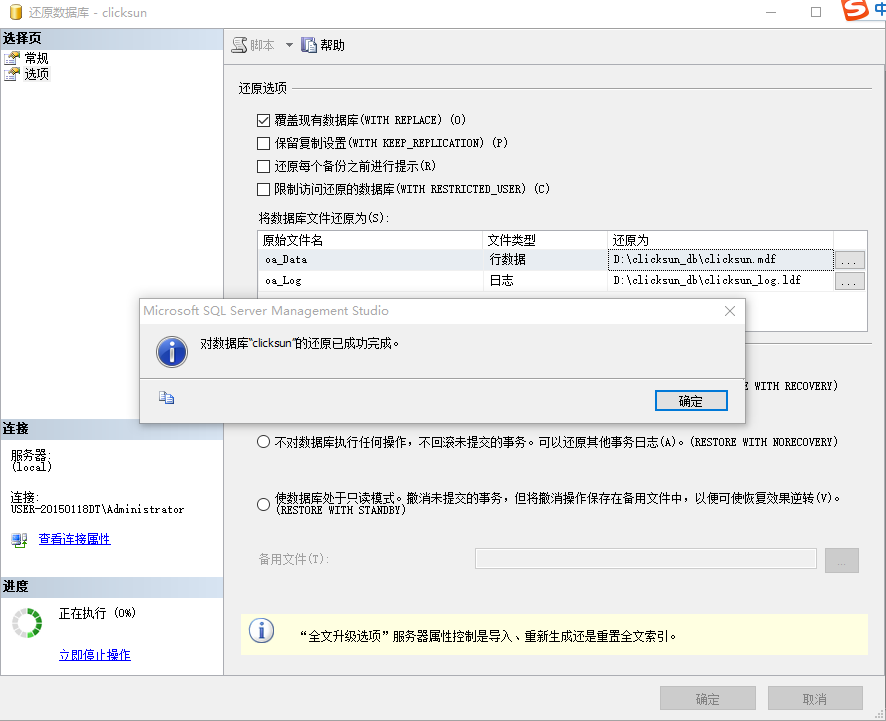Screen dimensions: 886x721
Task: Click the database icon in title bar
Action: [16, 12]
